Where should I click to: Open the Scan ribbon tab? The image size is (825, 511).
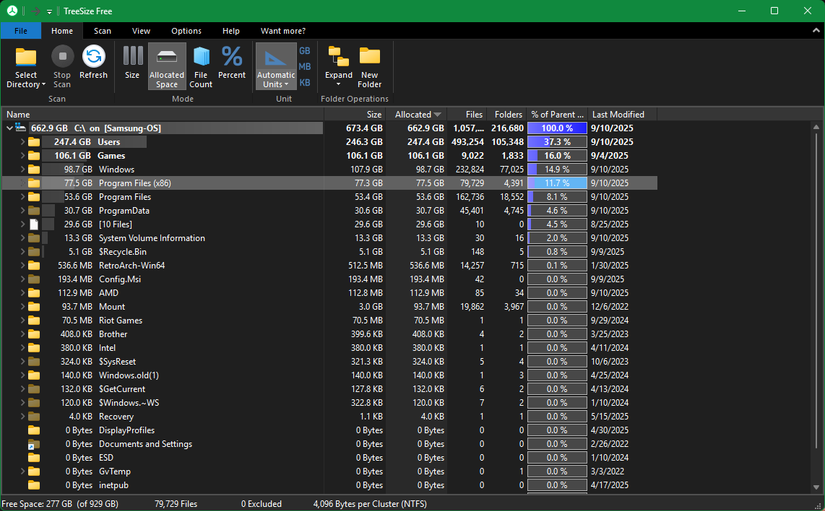[x=102, y=31]
